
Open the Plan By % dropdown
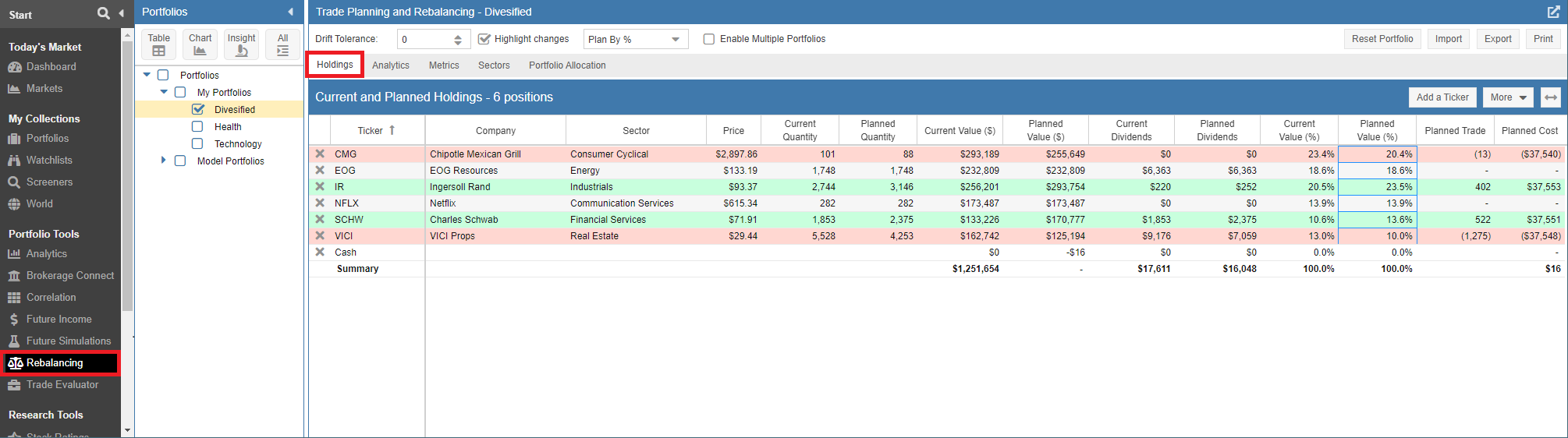click(x=636, y=39)
